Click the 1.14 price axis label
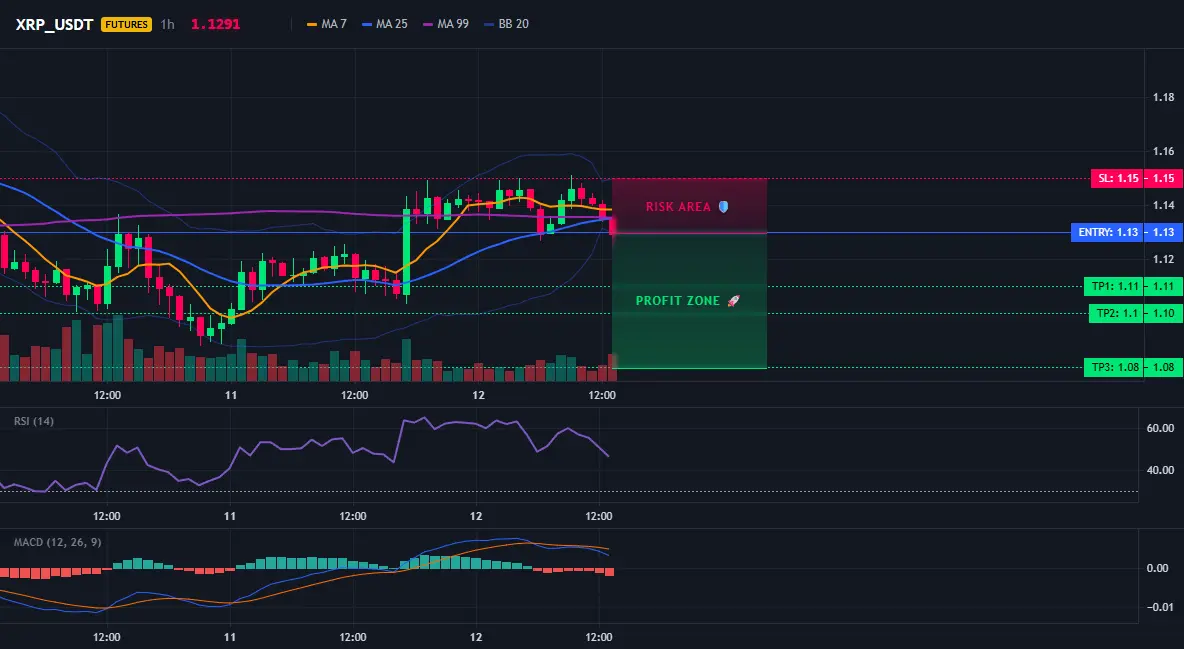 pos(1164,206)
